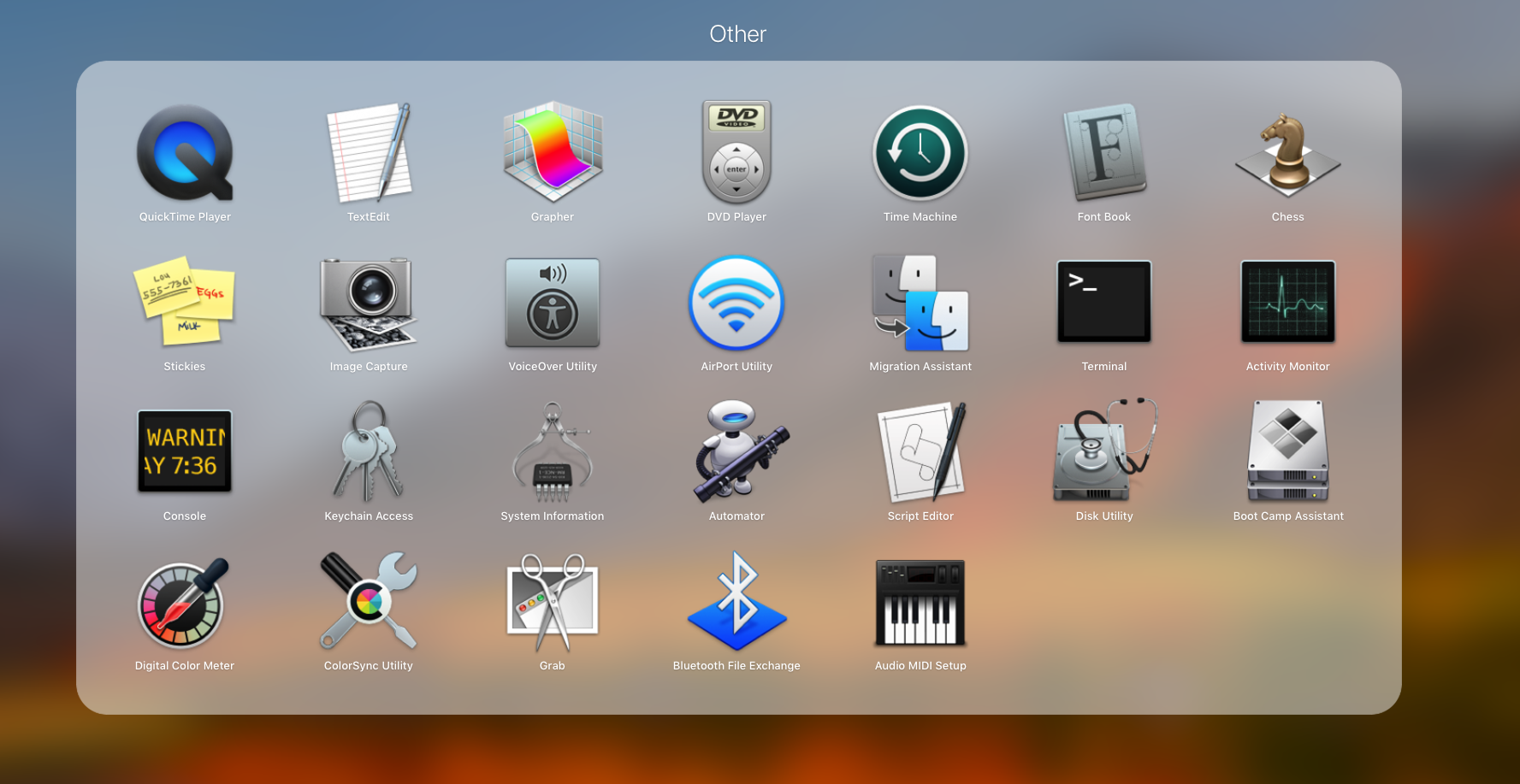Open the Grapher 3D graph icon
Screen dimensions: 1520x784
point(553,152)
